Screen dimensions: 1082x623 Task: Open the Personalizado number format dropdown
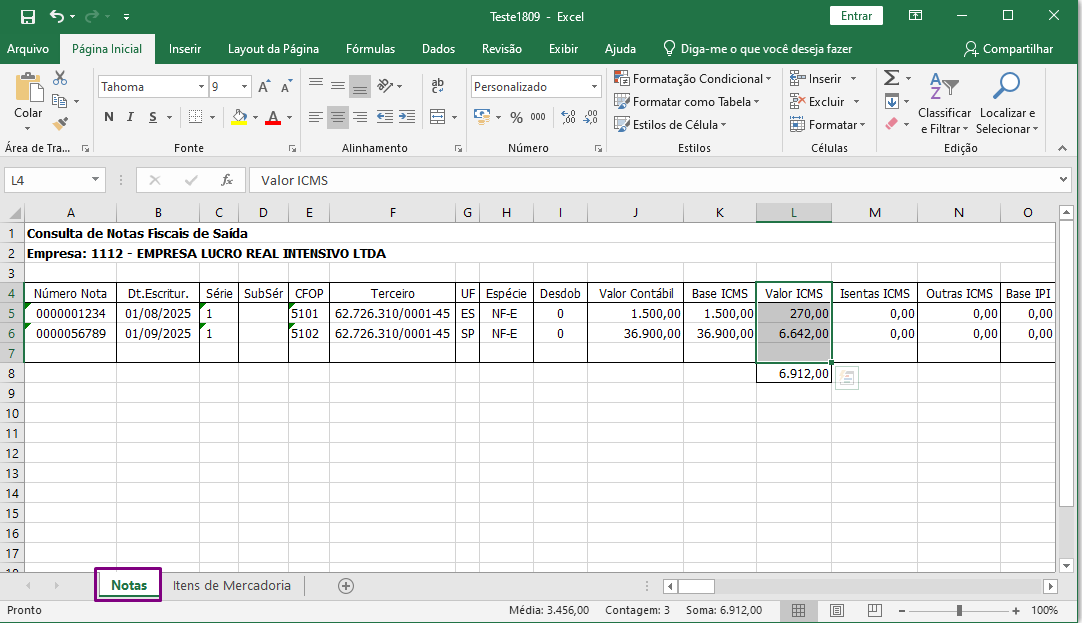click(x=594, y=87)
